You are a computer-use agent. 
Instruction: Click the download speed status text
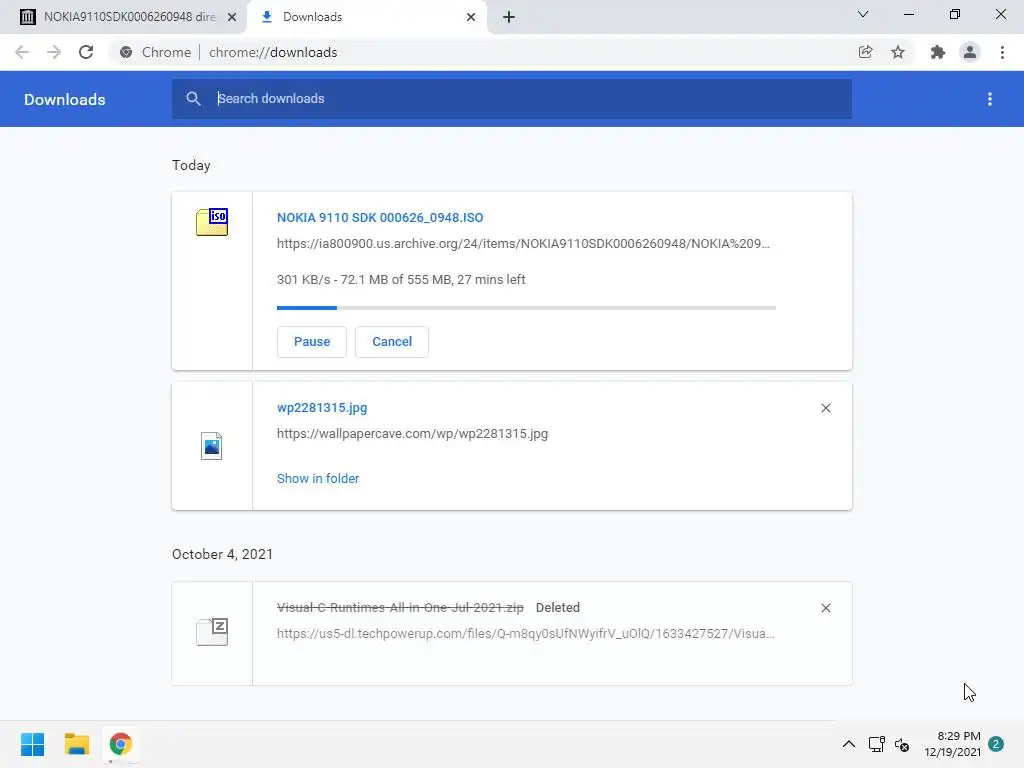click(x=401, y=280)
